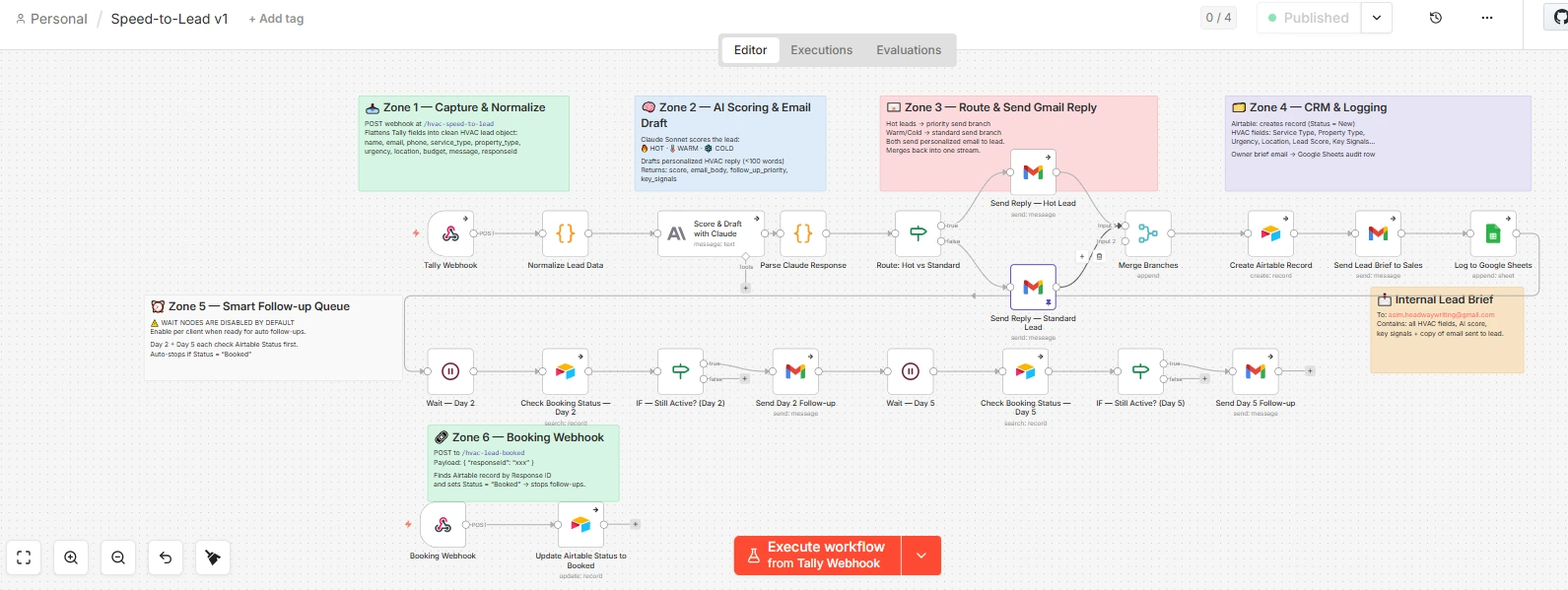Switch to the Evaluations tab
Viewport: 1568px width, 590px height.
909,50
